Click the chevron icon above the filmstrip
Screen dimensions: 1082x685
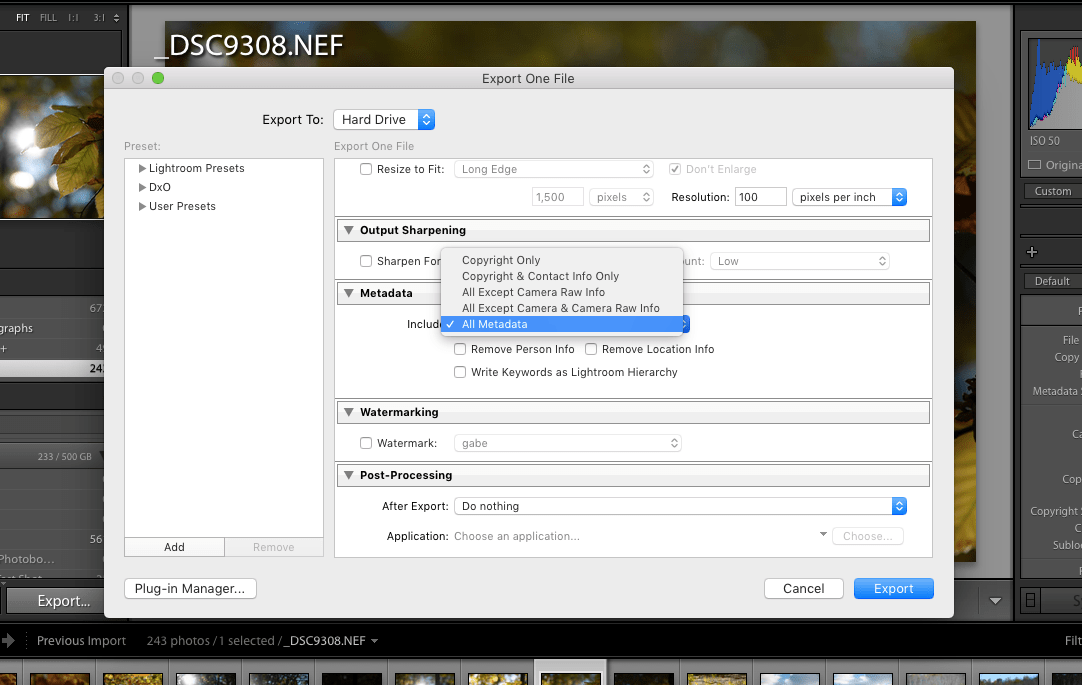[x=995, y=600]
